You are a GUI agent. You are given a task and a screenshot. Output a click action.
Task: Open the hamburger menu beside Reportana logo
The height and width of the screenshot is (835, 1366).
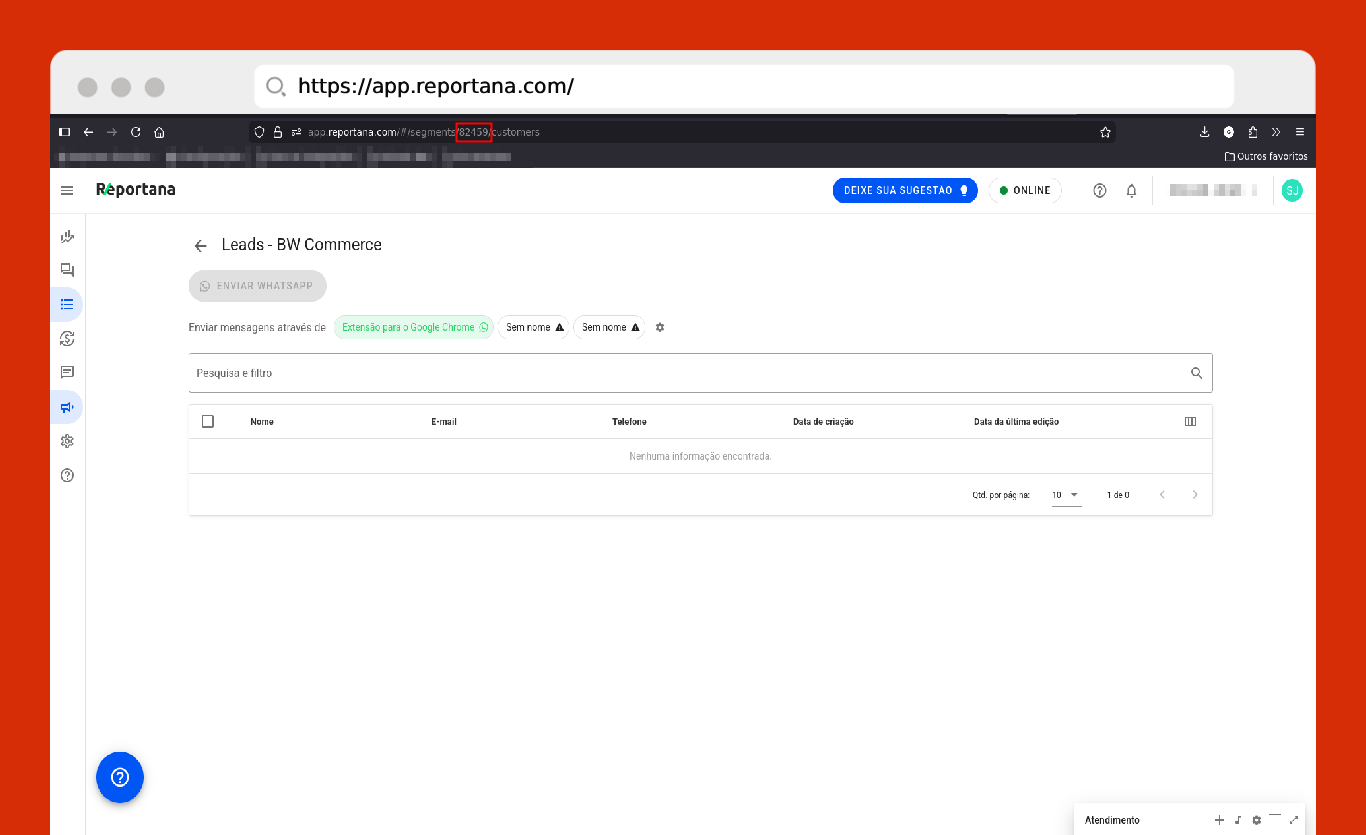pos(67,191)
